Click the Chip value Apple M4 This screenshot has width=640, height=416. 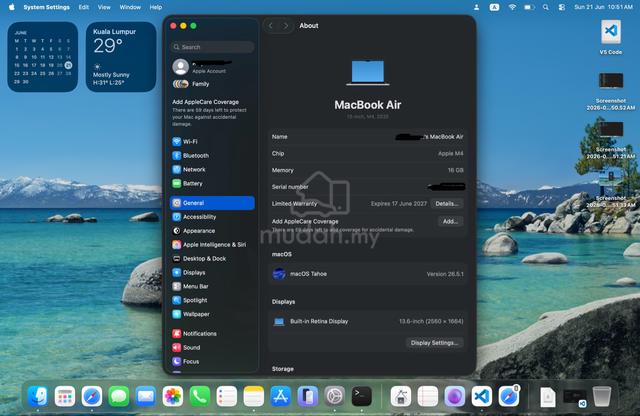[x=451, y=153]
